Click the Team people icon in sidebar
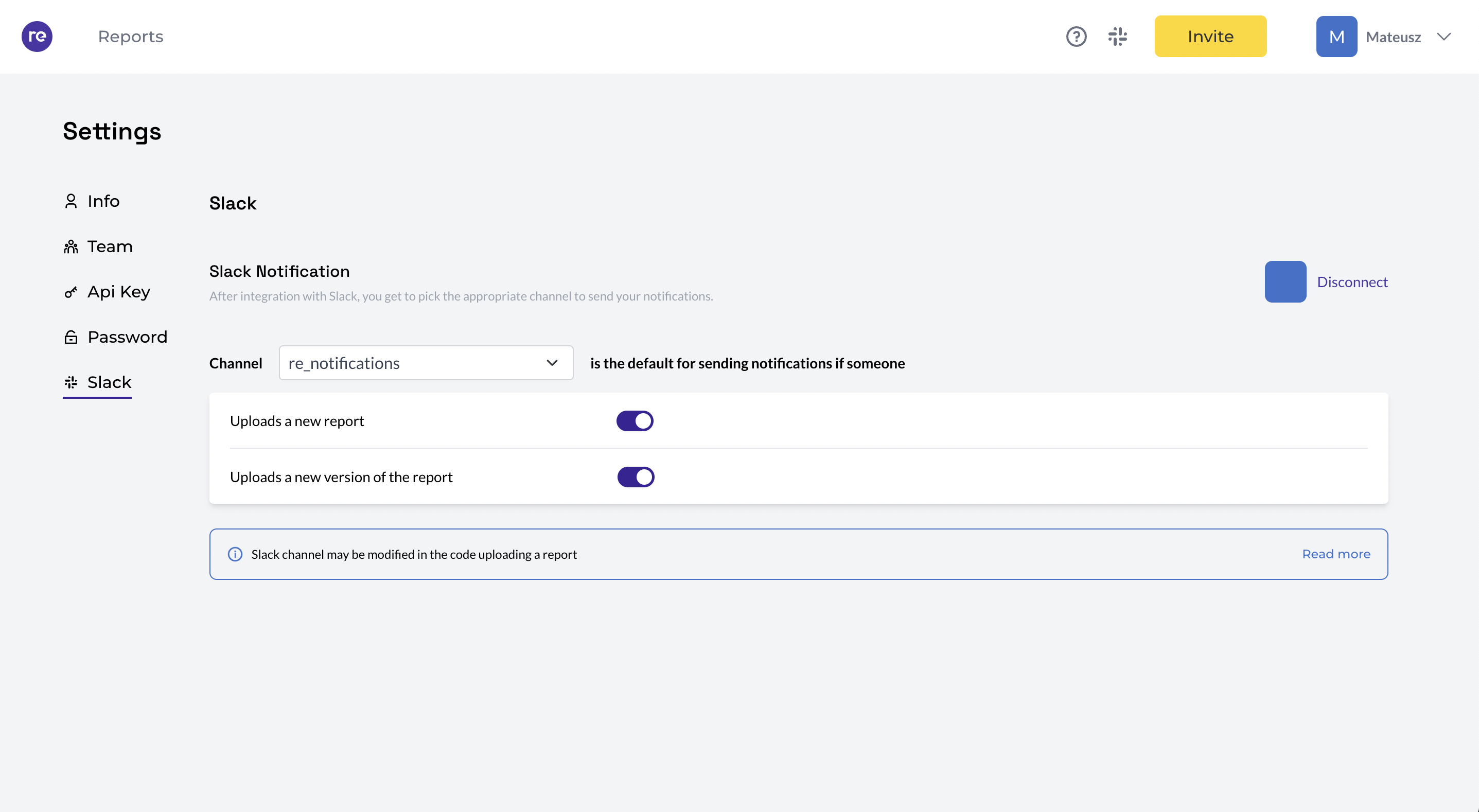Image resolution: width=1479 pixels, height=812 pixels. pos(71,246)
